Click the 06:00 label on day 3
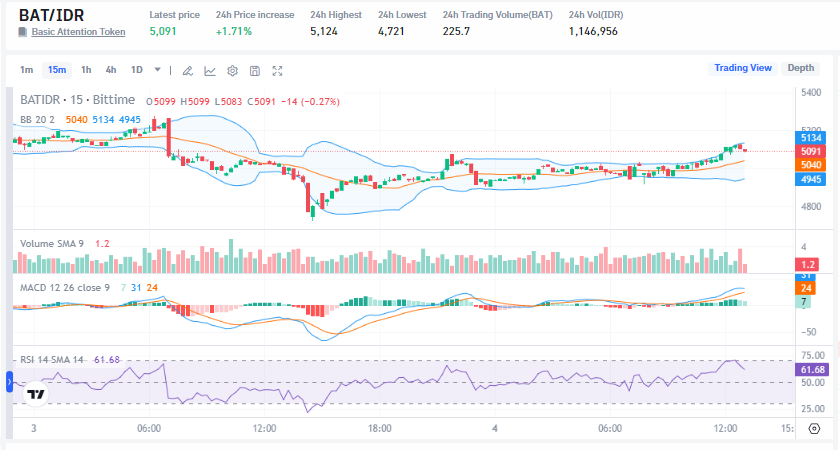The width and height of the screenshot is (840, 450). coord(149,429)
